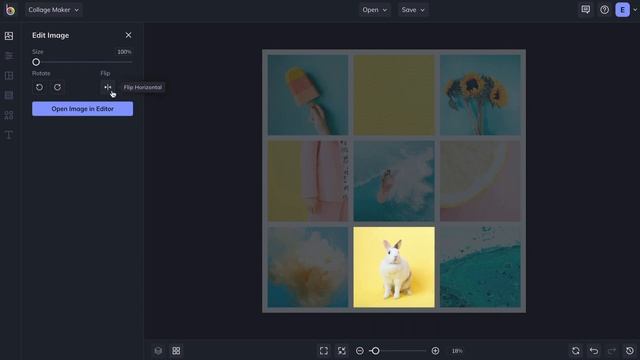Select the sunflowers collage cell
This screenshot has width=640, height=360.
click(480, 95)
